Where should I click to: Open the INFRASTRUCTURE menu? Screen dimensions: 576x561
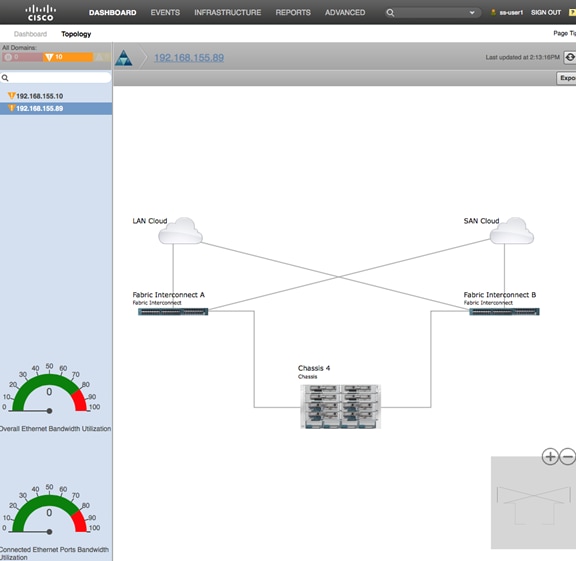228,12
